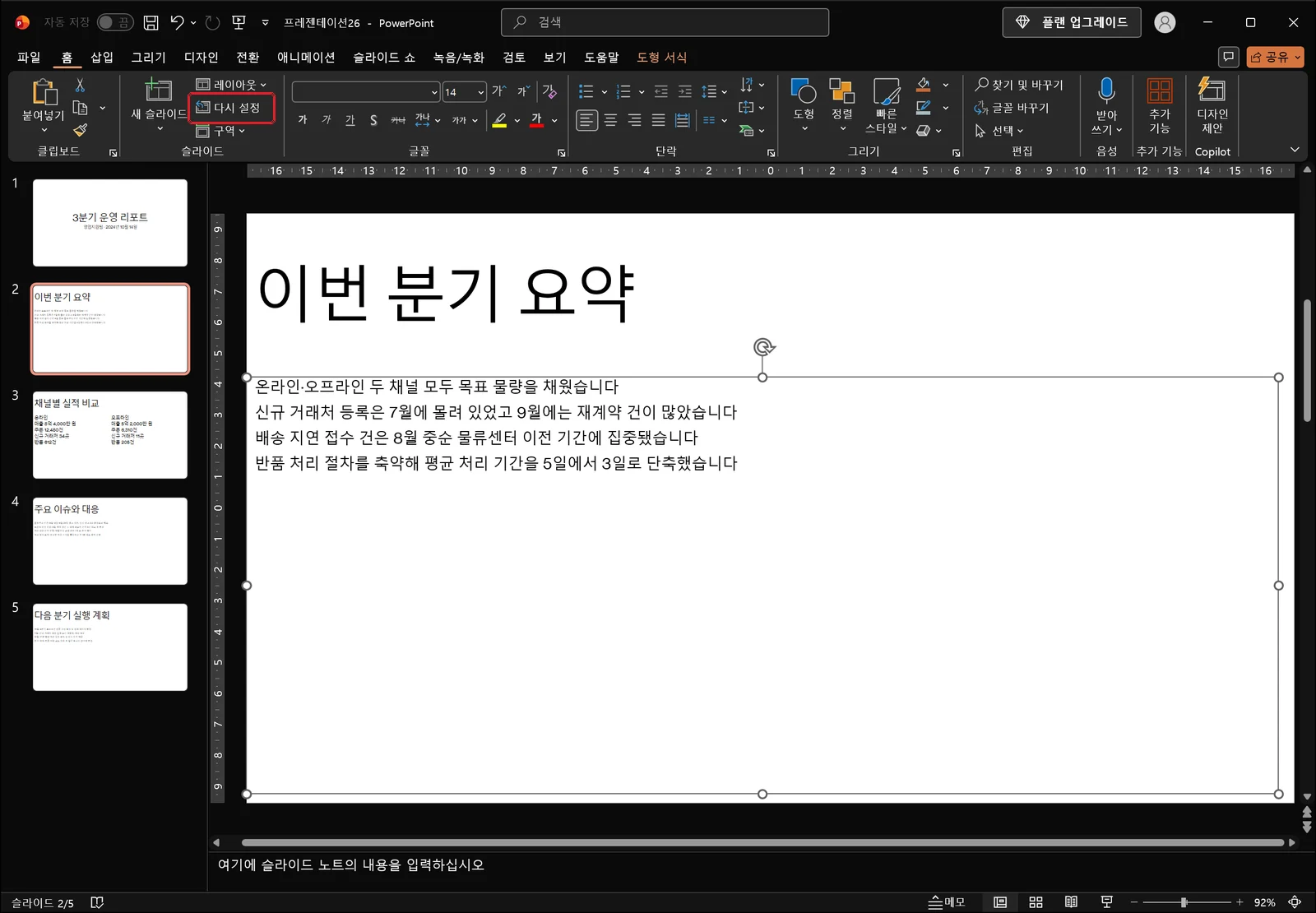1316x913 pixels.
Task: Undo the last action
Action: pos(177,23)
